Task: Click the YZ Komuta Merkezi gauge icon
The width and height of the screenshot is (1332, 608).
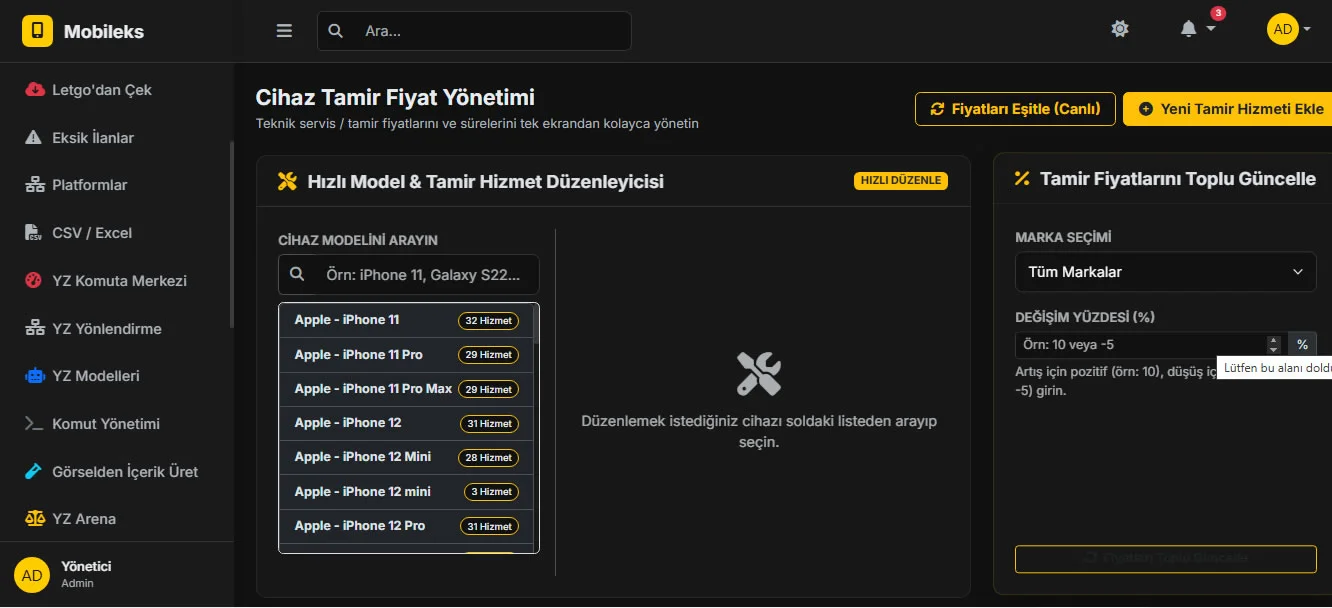Action: pos(35,281)
